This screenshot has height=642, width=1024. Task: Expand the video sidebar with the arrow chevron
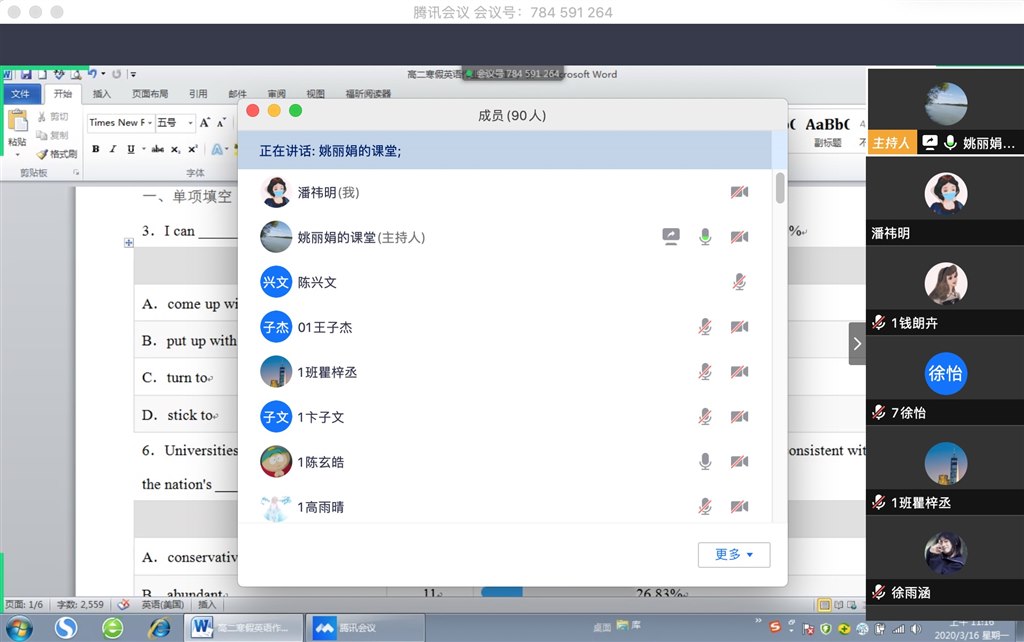tap(857, 344)
